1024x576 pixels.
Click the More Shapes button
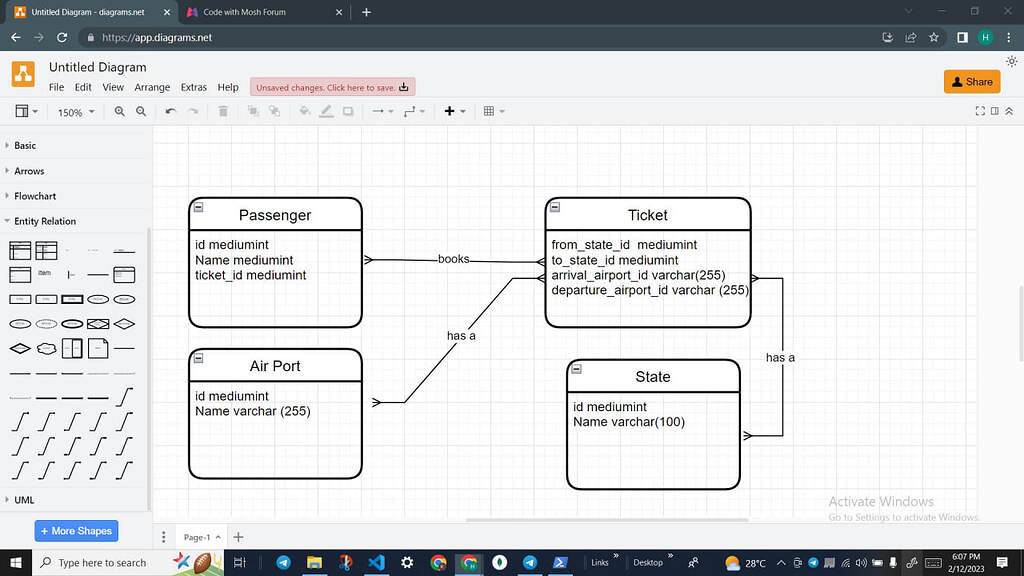(x=76, y=530)
